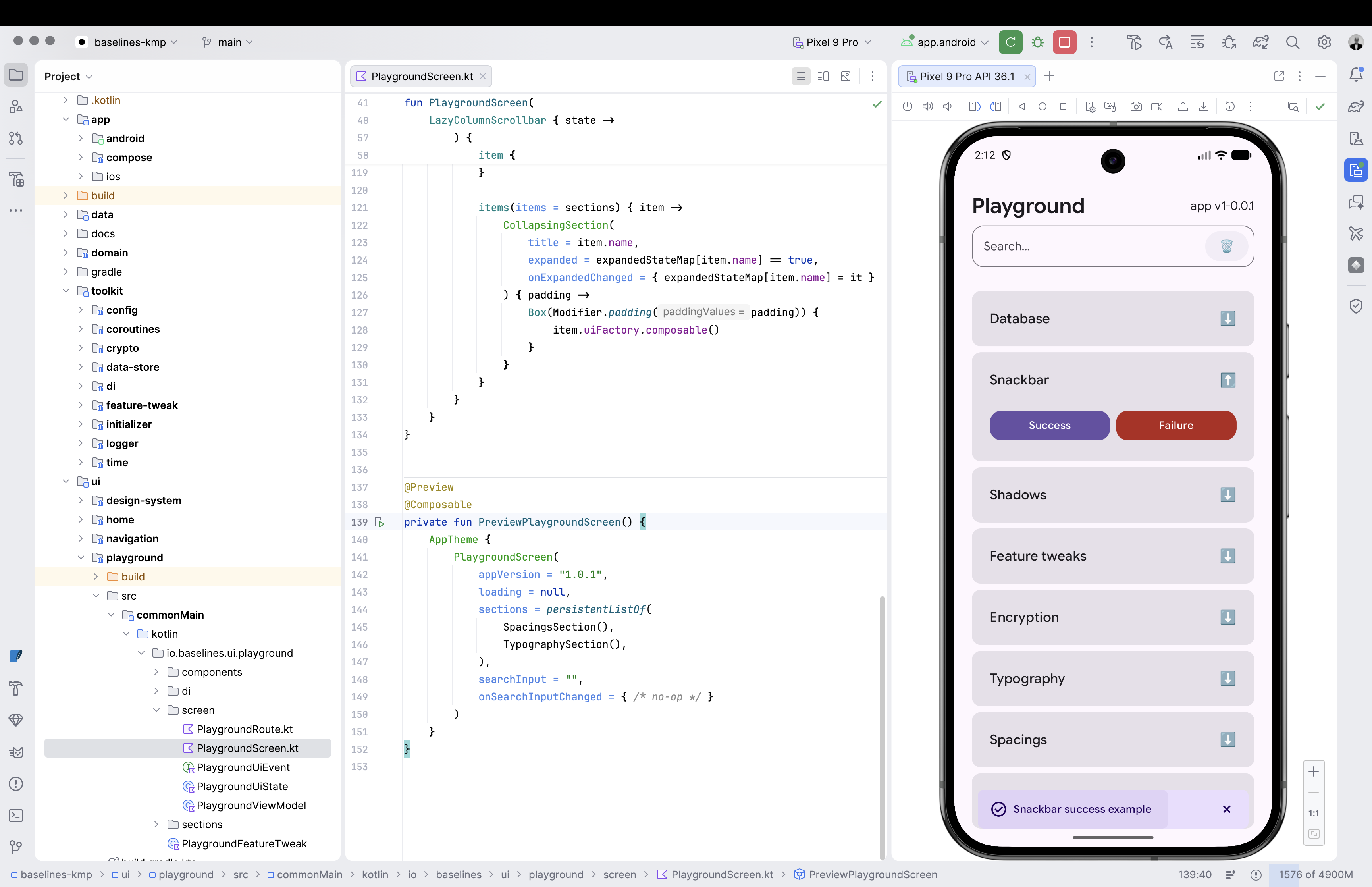Tap the Android Back navigation triangle
Viewport: 1372px width, 887px height.
(x=1023, y=106)
